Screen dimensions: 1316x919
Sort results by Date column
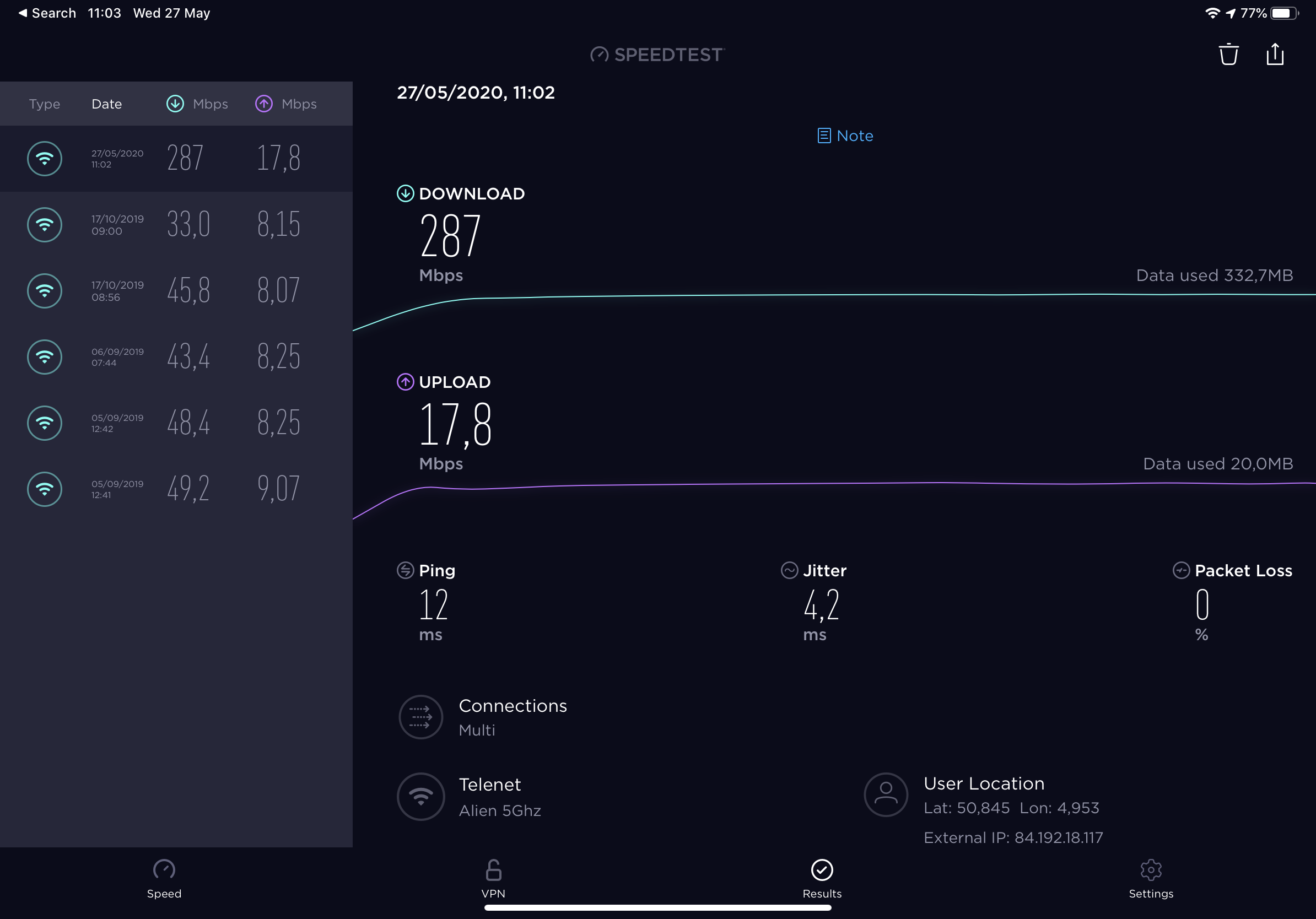(x=106, y=104)
